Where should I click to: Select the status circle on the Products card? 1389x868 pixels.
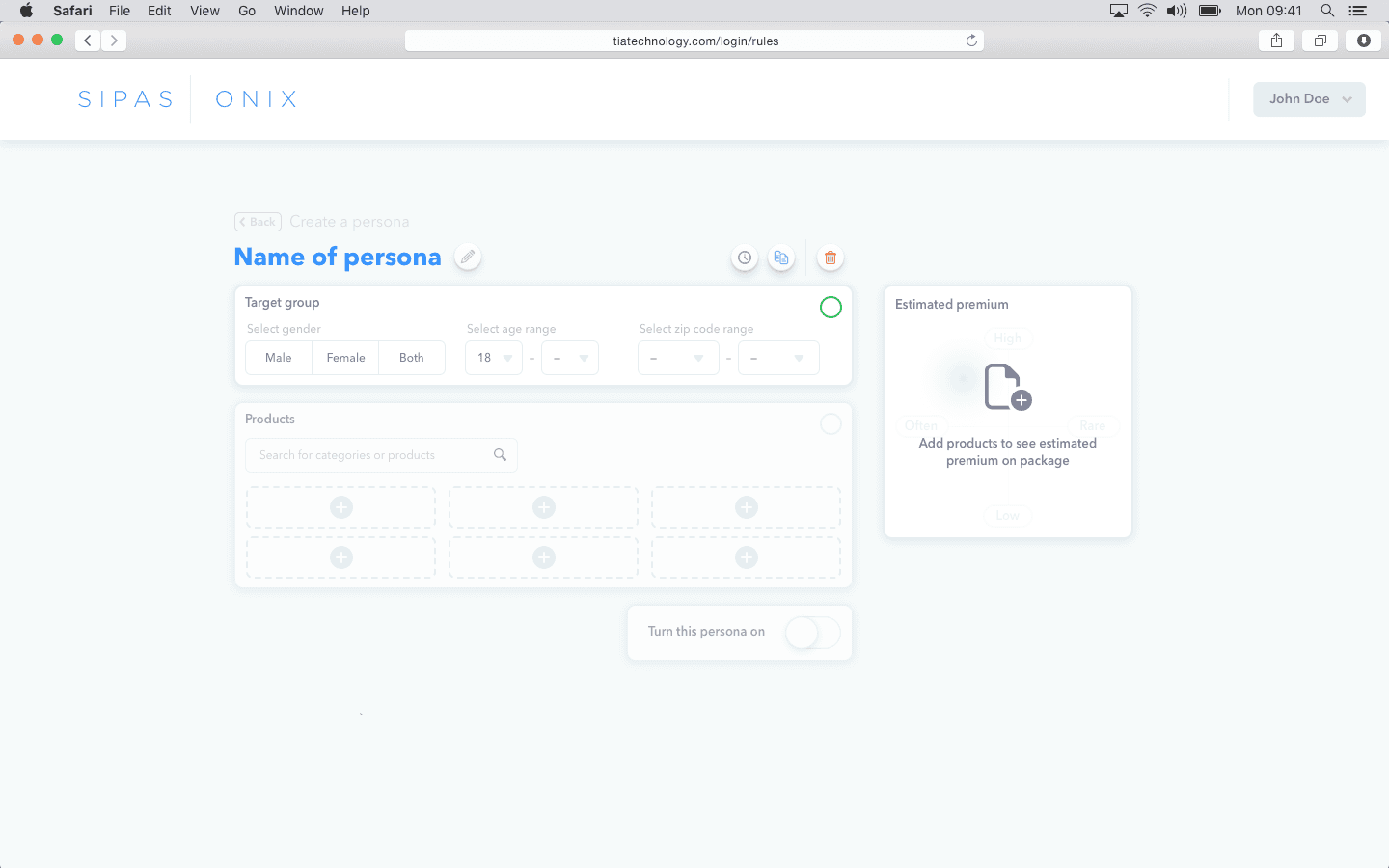(x=831, y=423)
